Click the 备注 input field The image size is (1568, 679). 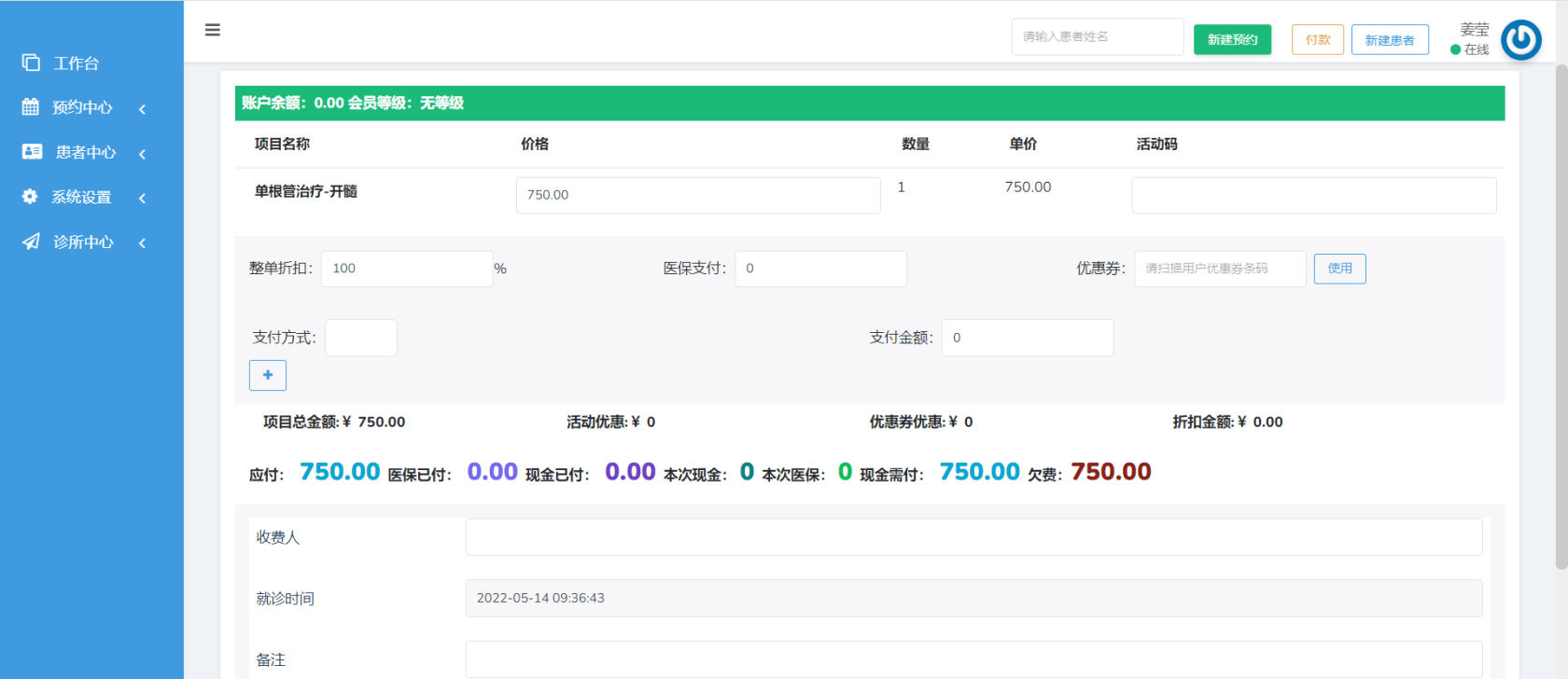click(973, 659)
